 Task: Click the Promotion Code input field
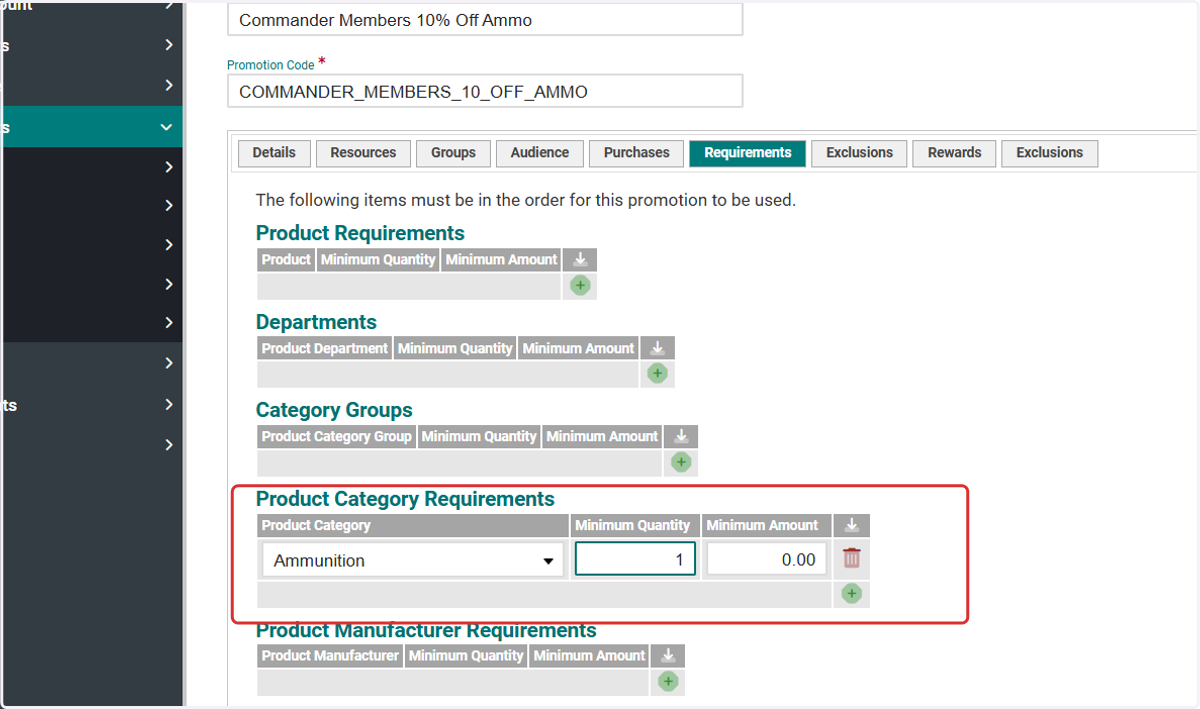(x=485, y=91)
